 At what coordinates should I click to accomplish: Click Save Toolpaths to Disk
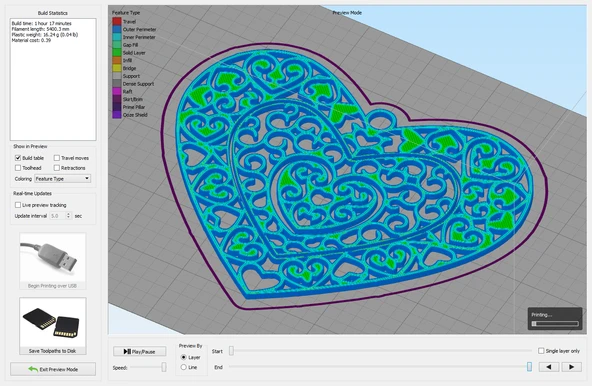click(x=52, y=351)
